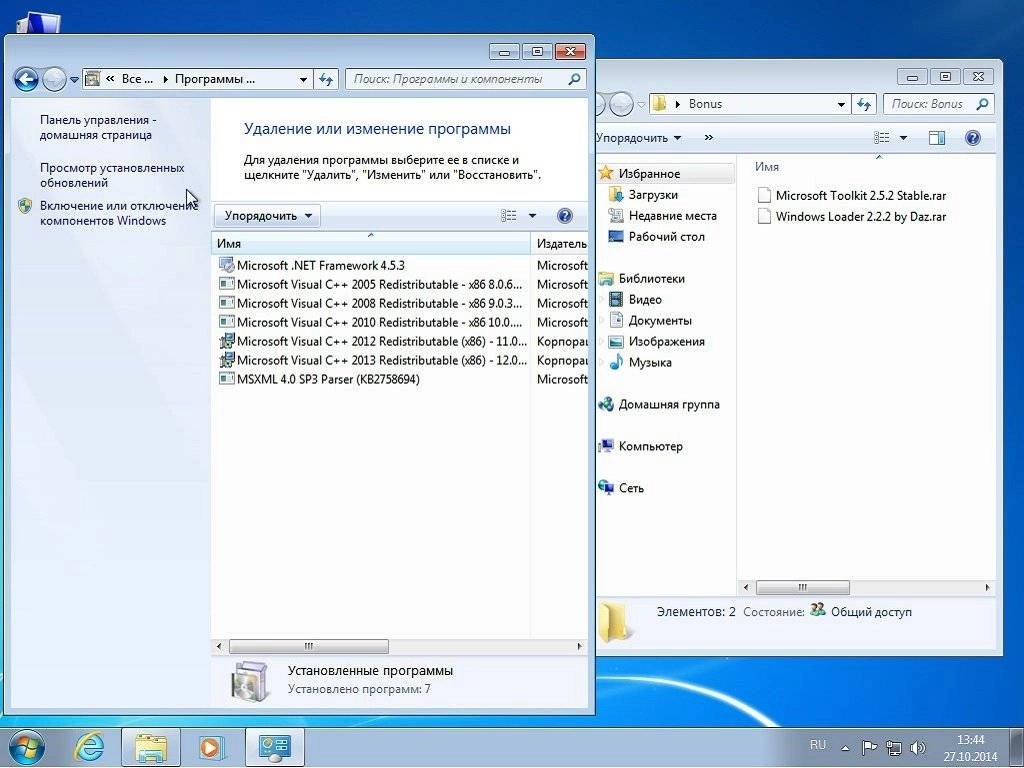Refresh the Programs and Features address bar
This screenshot has height=768, width=1024.
click(x=326, y=80)
